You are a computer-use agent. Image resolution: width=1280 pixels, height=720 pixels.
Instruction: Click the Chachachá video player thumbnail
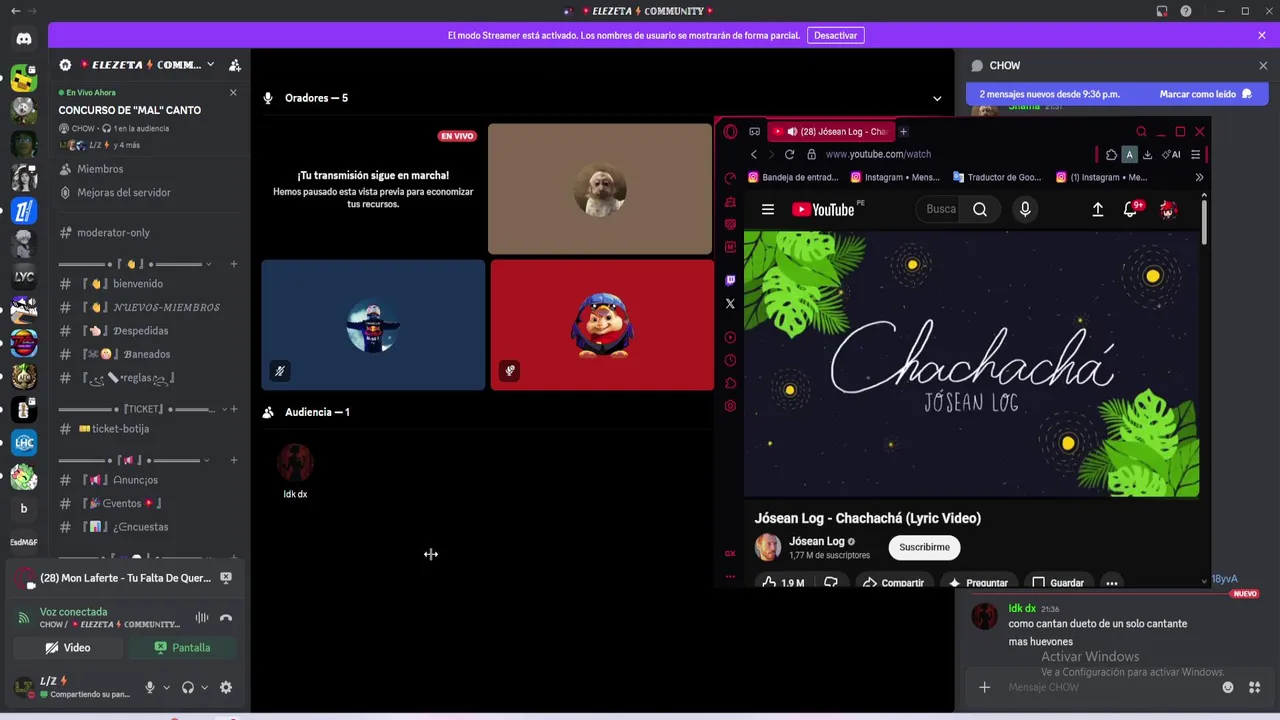click(971, 364)
